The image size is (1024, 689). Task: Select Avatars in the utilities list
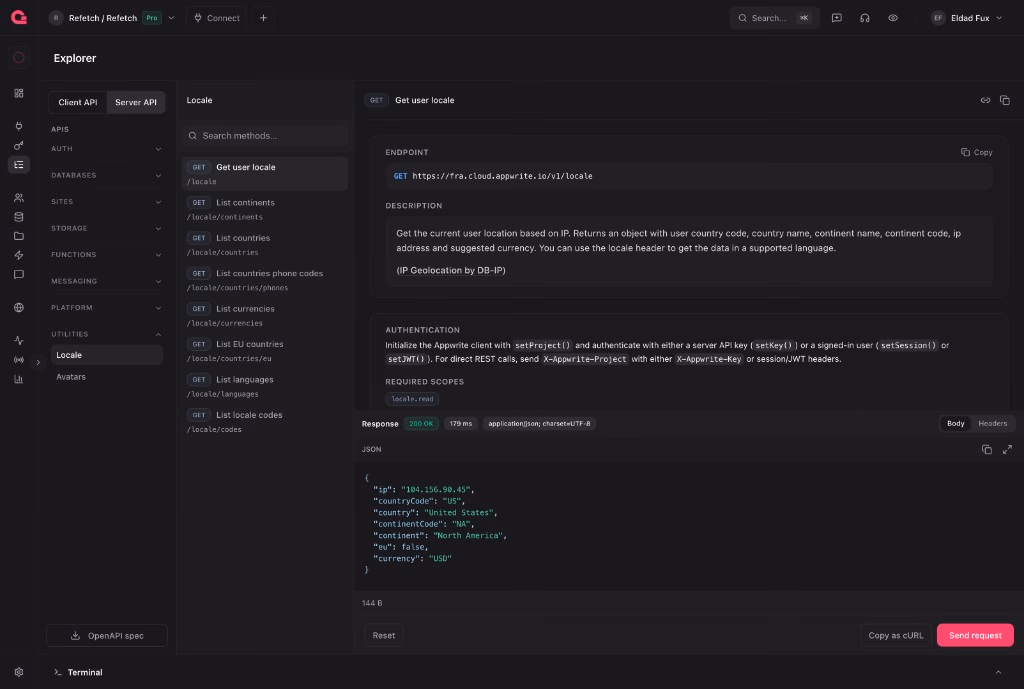[107, 377]
